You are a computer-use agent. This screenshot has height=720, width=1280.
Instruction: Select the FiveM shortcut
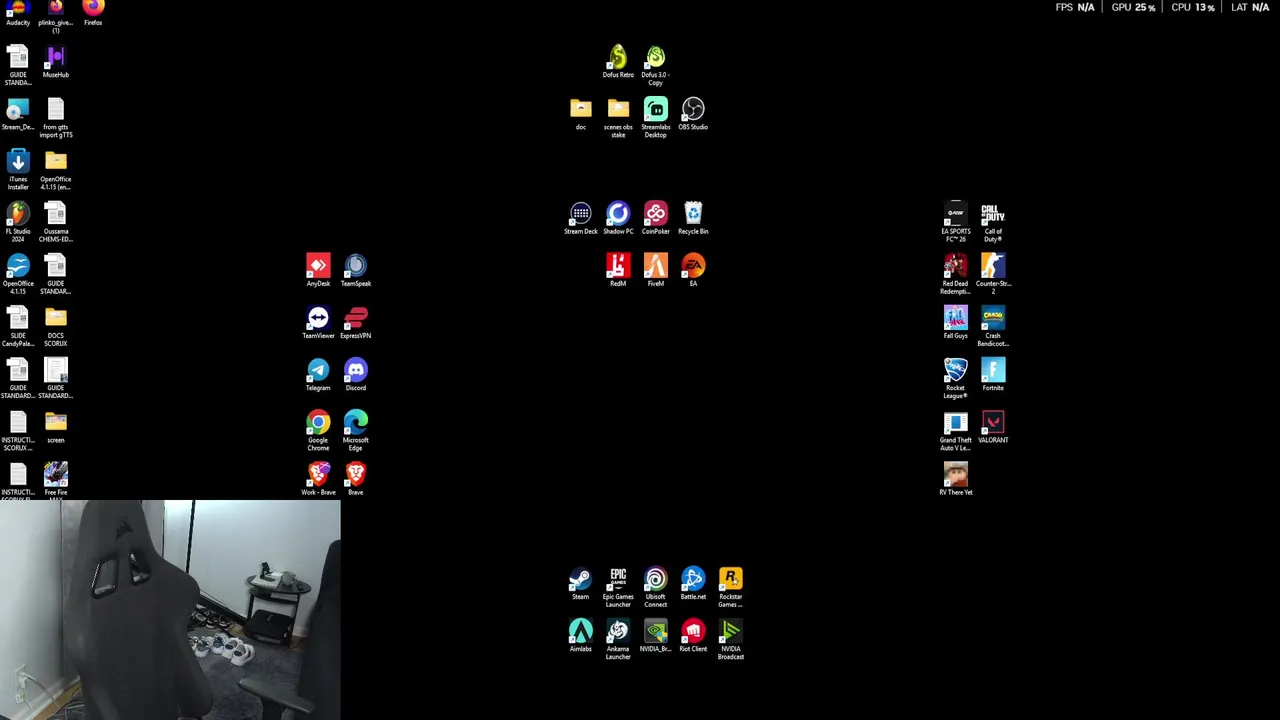point(656,271)
